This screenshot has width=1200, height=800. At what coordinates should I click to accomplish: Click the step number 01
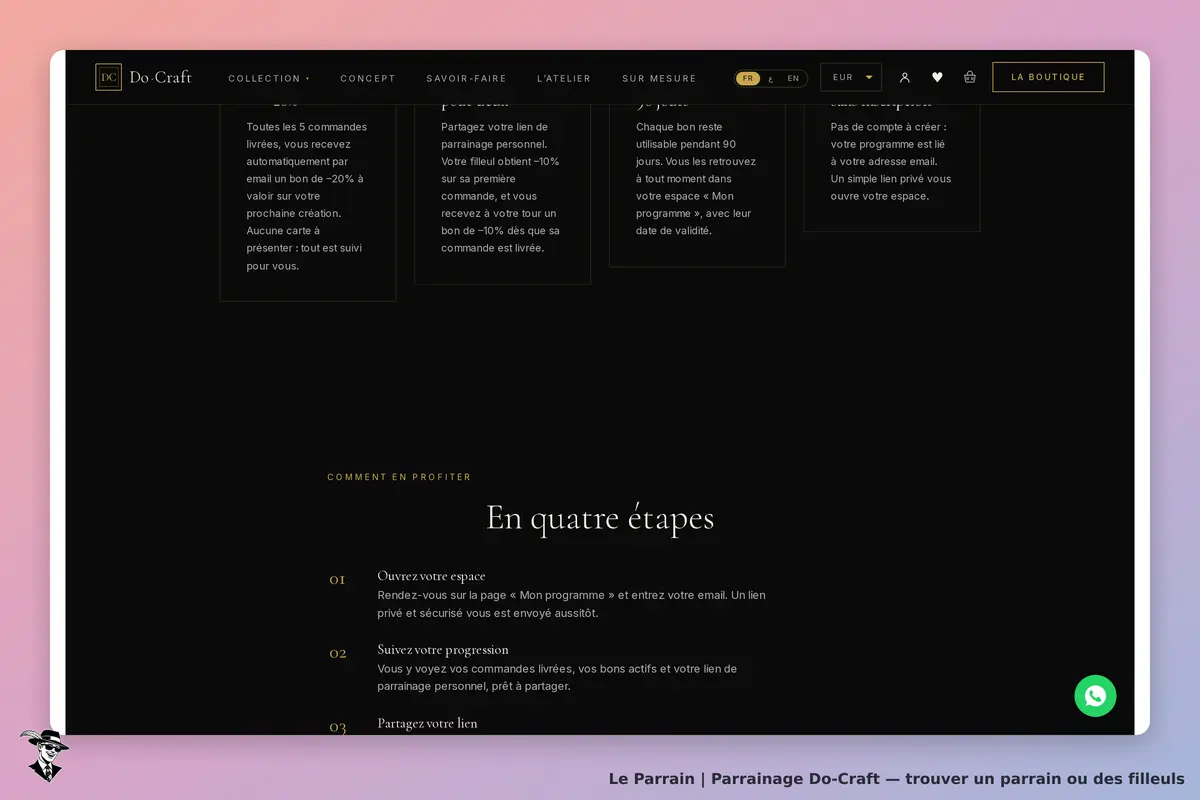(337, 580)
